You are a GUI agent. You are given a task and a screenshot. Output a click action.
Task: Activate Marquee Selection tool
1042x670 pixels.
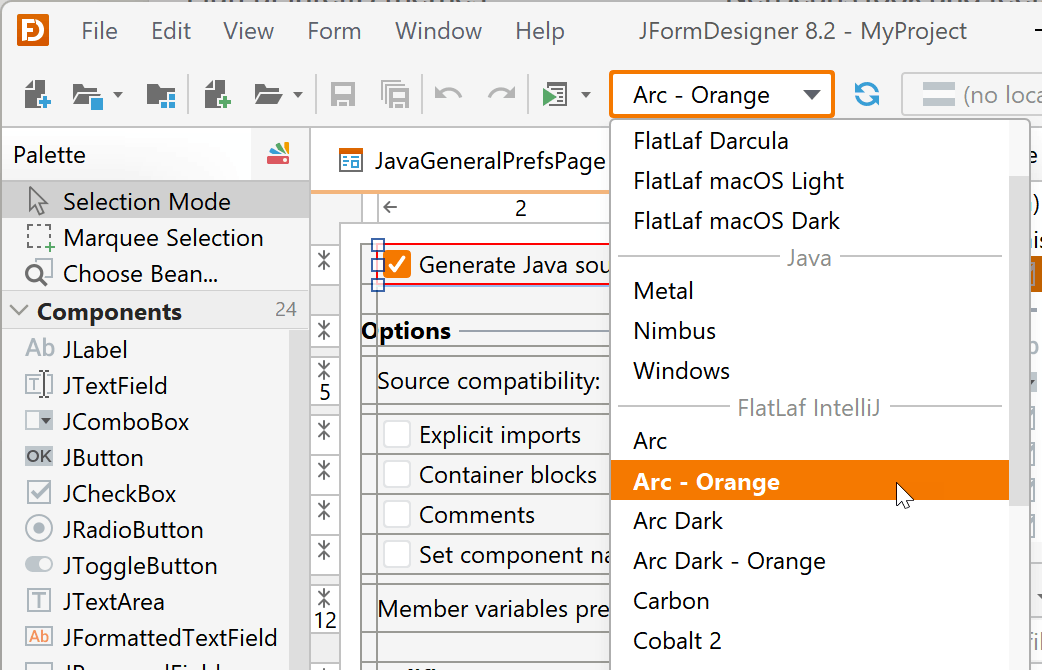point(156,238)
